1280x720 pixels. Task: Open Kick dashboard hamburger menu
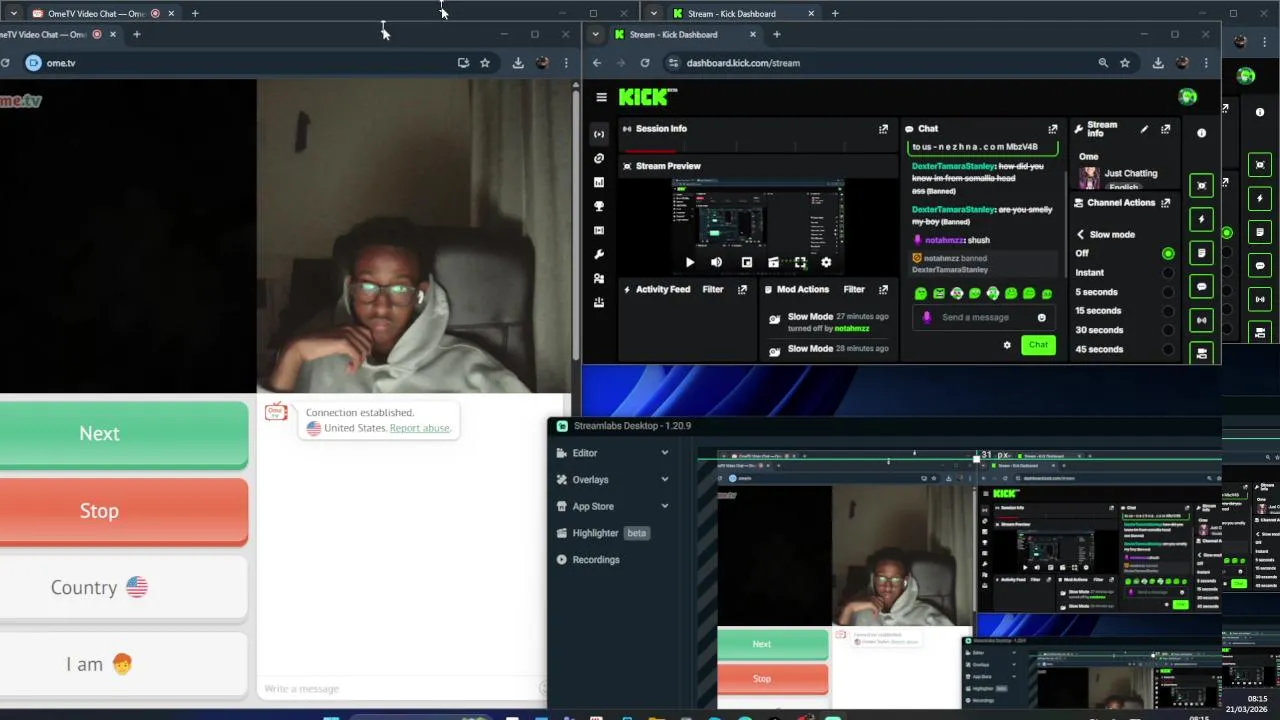point(601,97)
